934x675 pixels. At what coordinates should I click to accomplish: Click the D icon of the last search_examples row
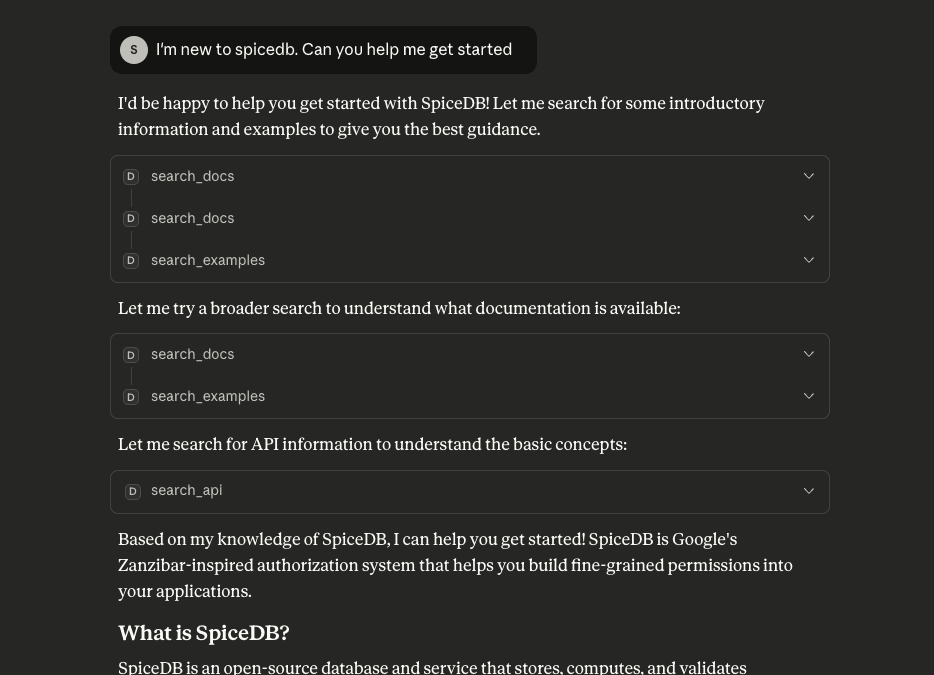coord(131,397)
